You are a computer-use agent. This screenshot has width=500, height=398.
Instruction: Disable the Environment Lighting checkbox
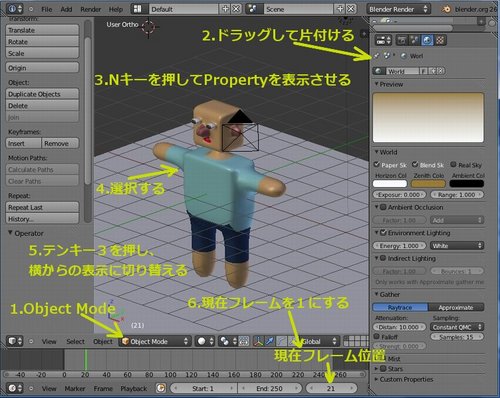[x=383, y=232]
